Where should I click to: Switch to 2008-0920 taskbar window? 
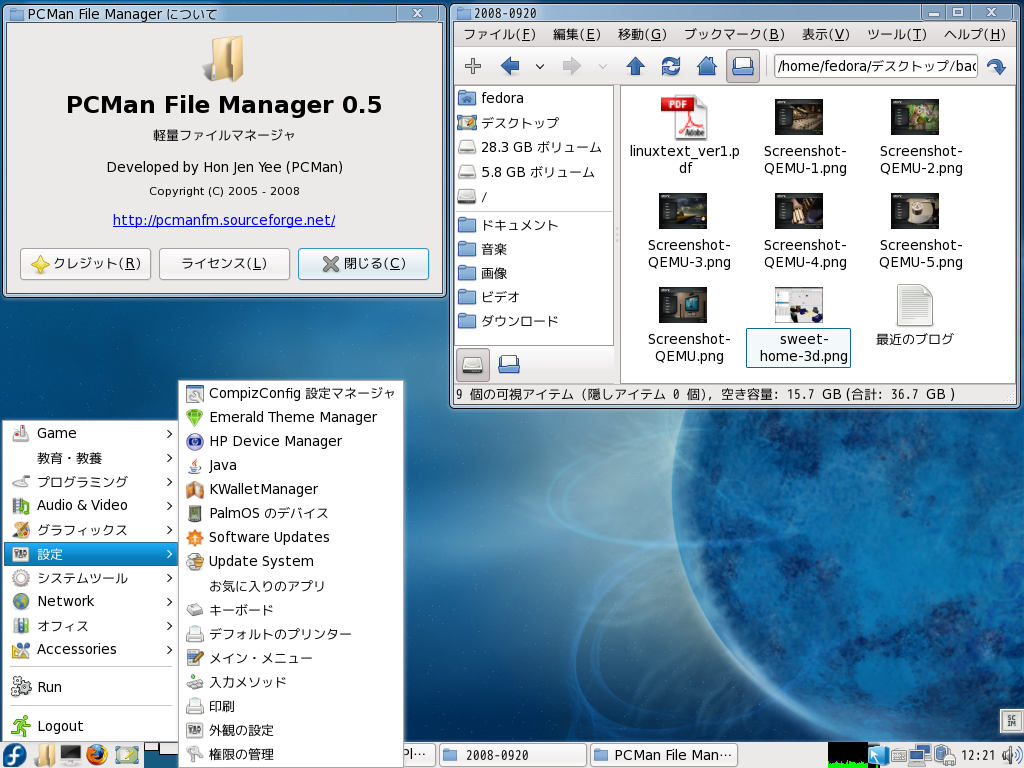pos(513,756)
